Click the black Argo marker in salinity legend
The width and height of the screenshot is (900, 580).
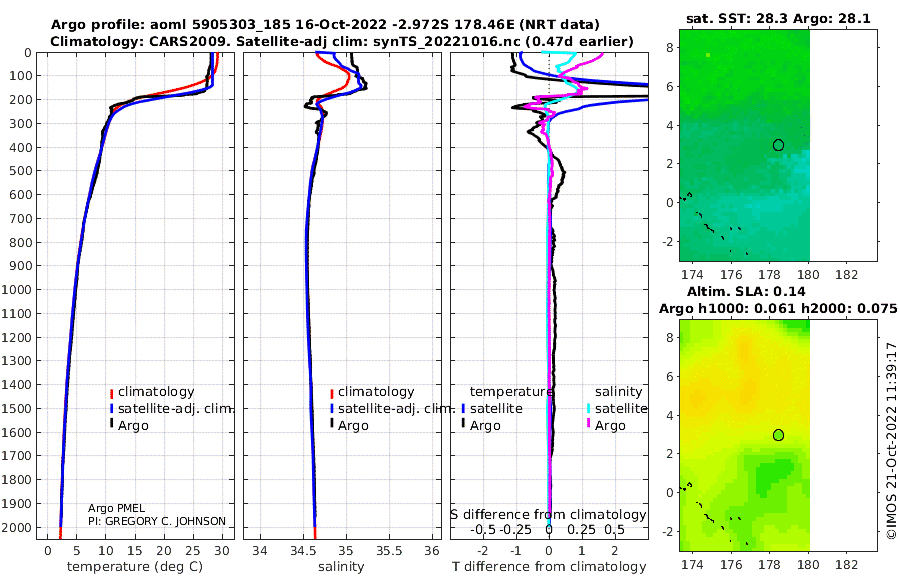[332, 424]
